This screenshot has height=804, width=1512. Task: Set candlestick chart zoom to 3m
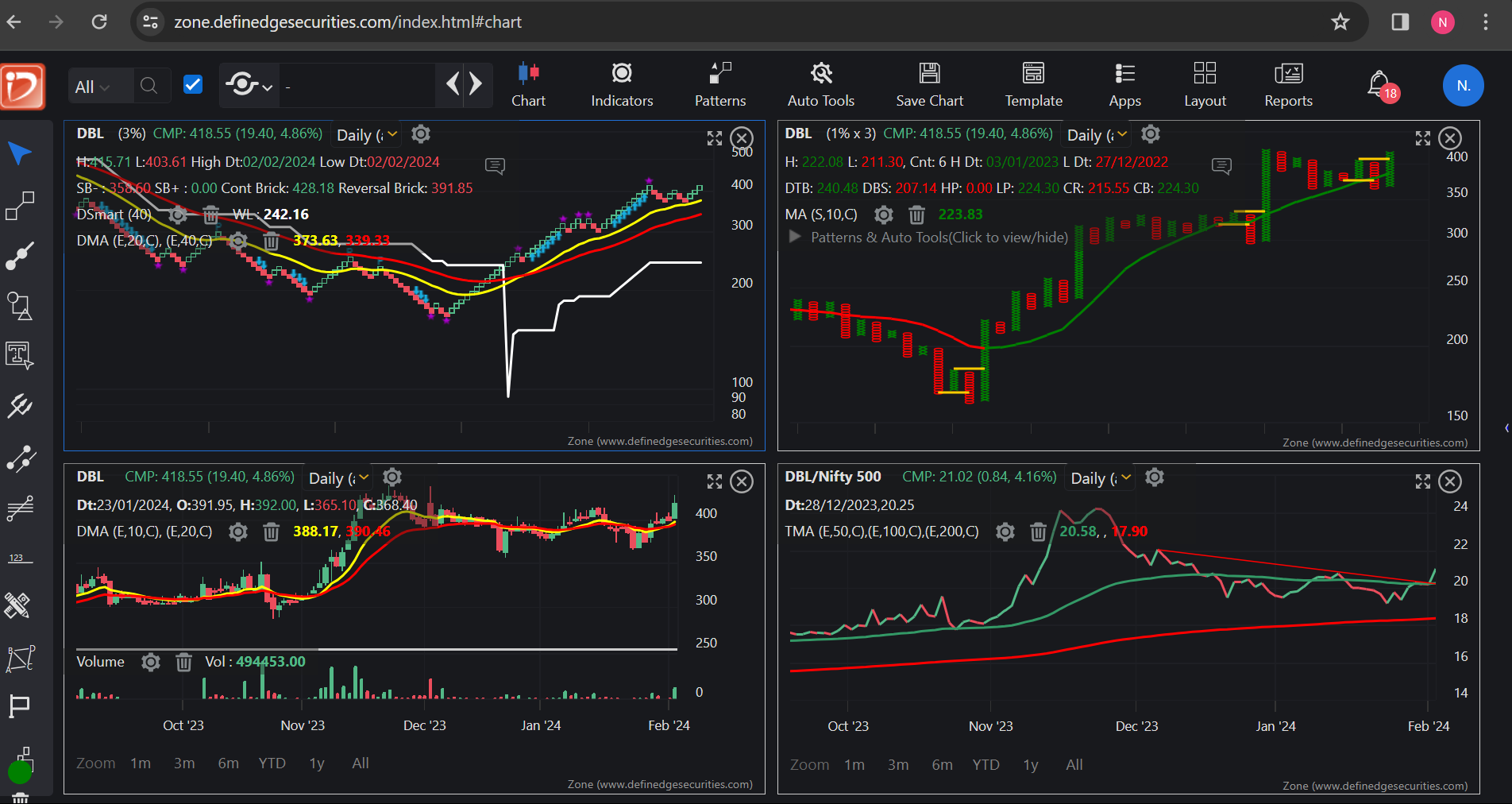click(x=184, y=763)
